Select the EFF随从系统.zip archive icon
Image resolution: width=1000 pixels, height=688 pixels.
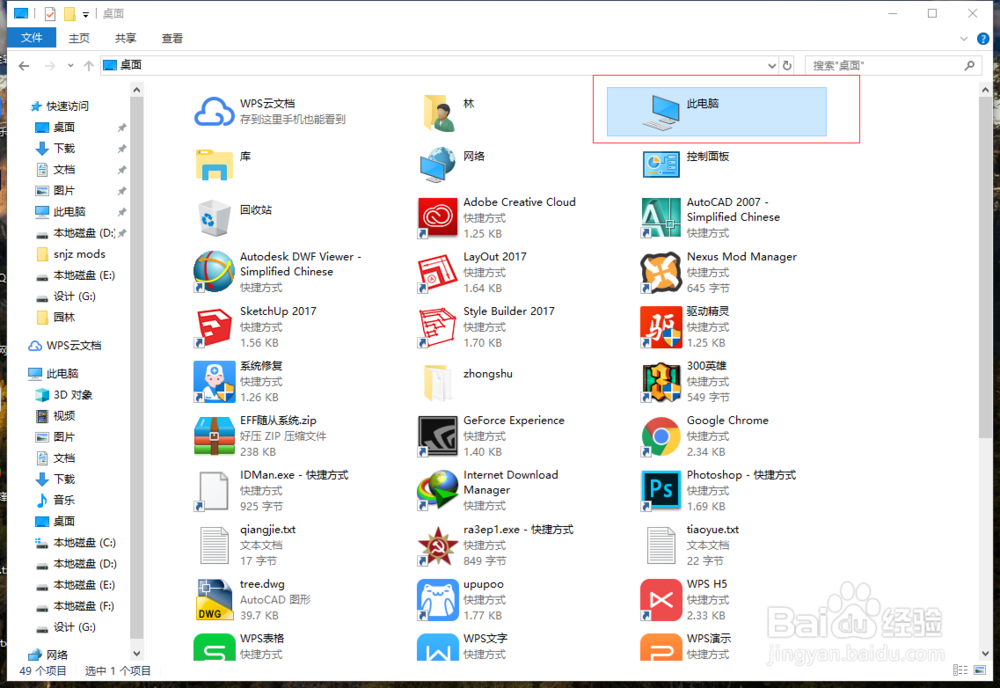pyautogui.click(x=214, y=436)
